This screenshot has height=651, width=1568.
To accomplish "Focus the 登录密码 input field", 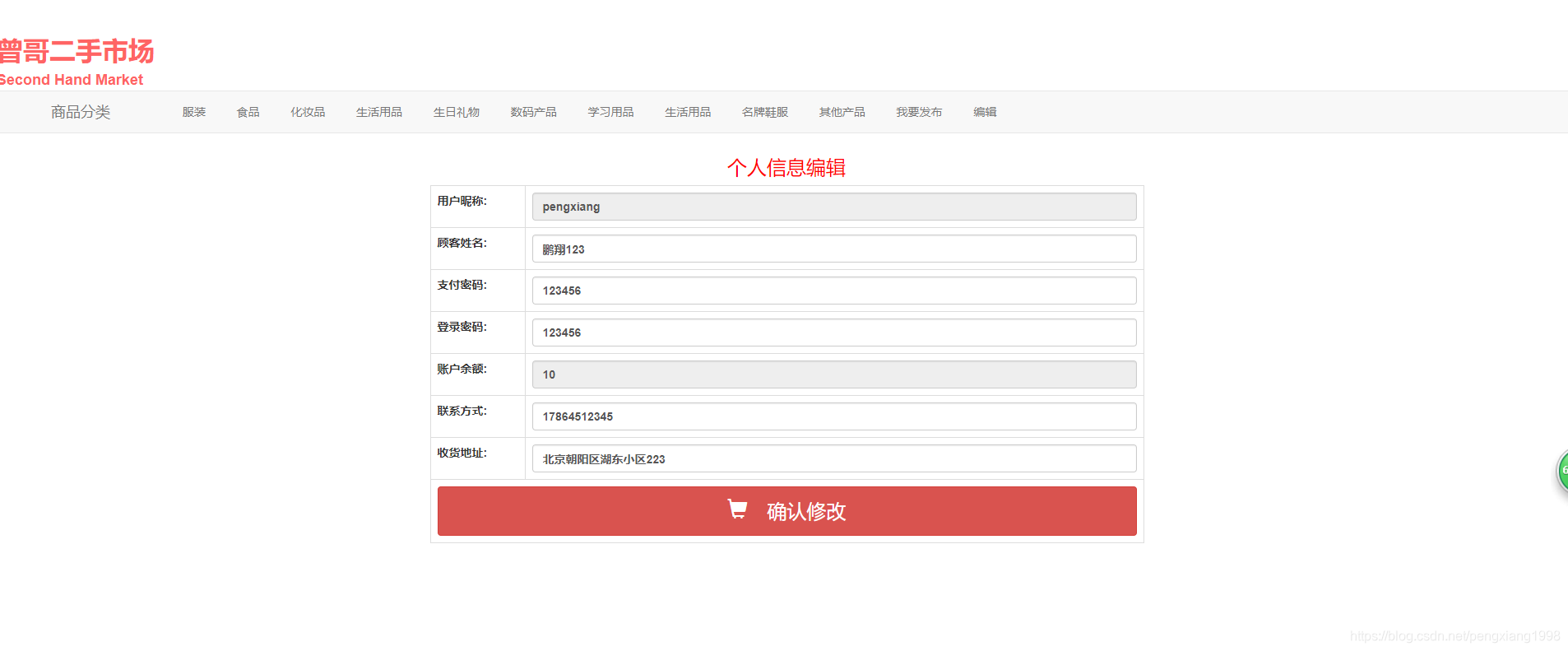I will click(834, 332).
